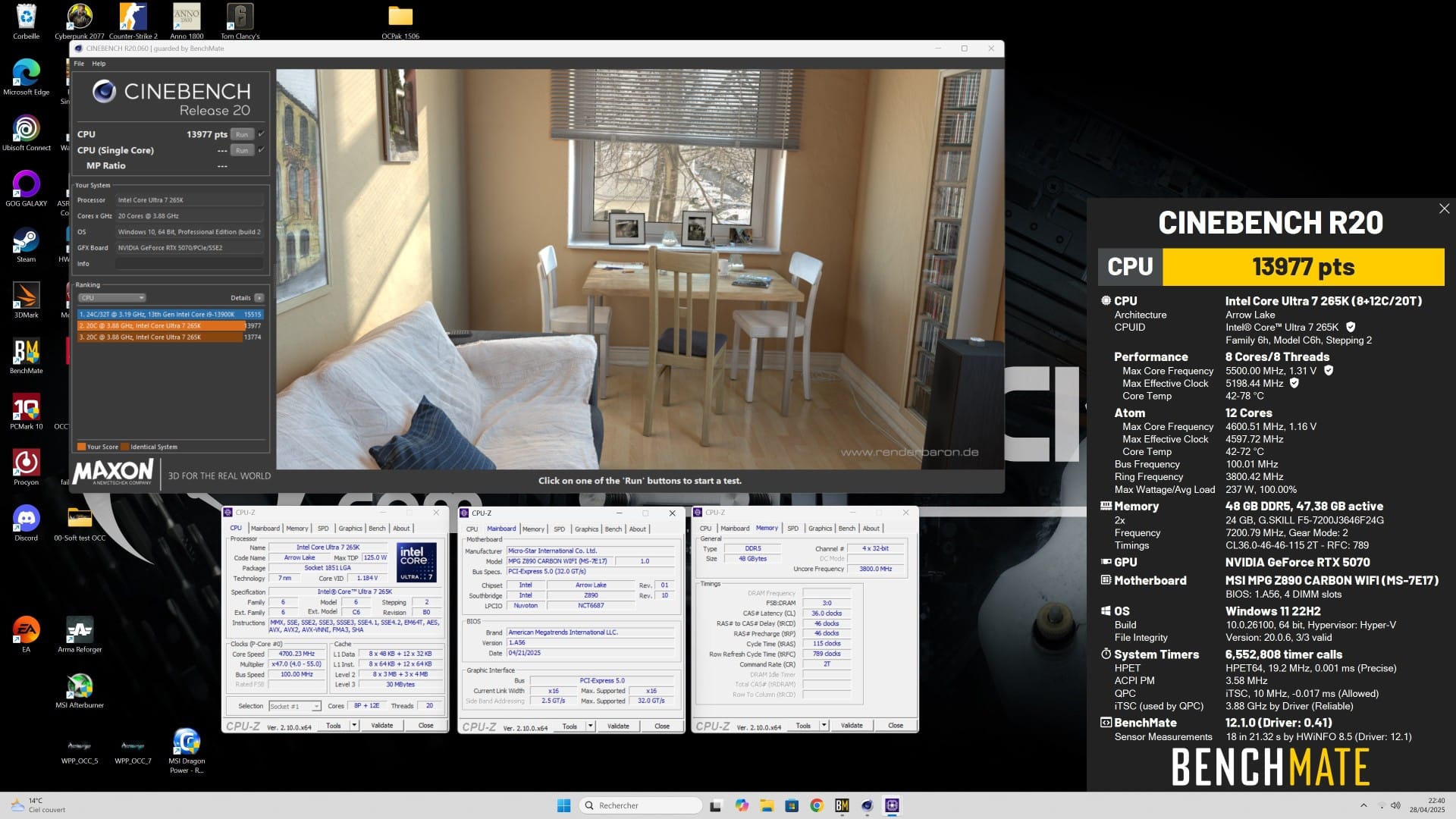Click the Rechercher search box in the taskbar
This screenshot has width=1456, height=819.
pyautogui.click(x=640, y=805)
